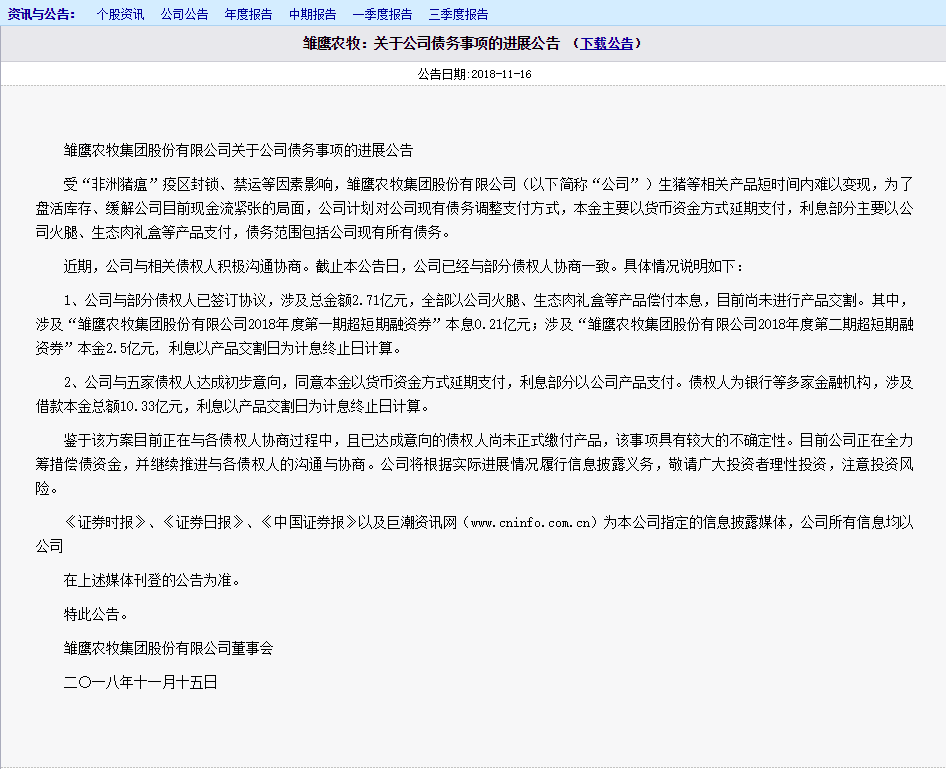
Task: Open the 公司公告 tab
Action: (x=184, y=14)
